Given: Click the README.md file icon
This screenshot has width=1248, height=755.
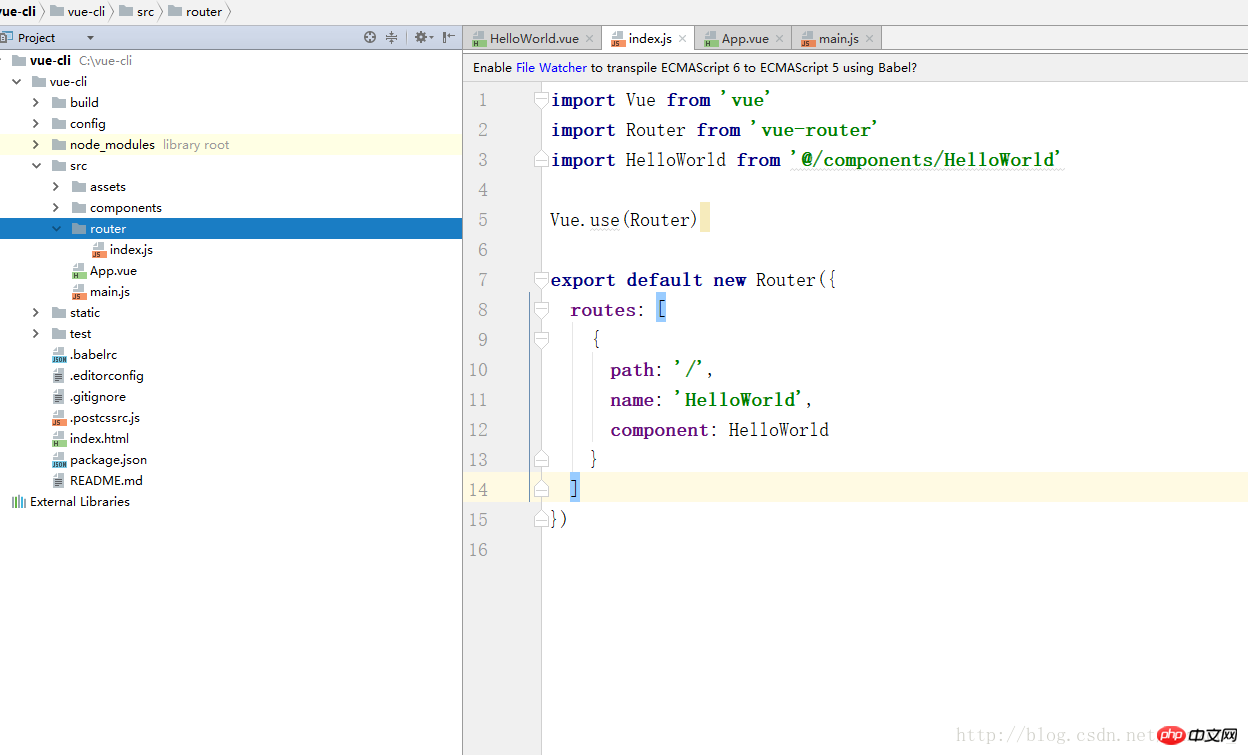Looking at the screenshot, I should [x=59, y=481].
